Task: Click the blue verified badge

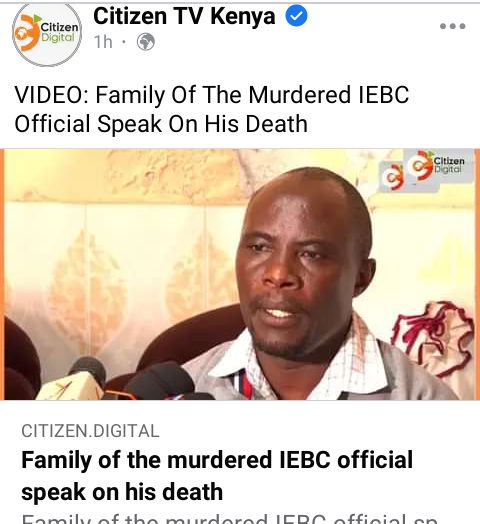Action: [296, 16]
